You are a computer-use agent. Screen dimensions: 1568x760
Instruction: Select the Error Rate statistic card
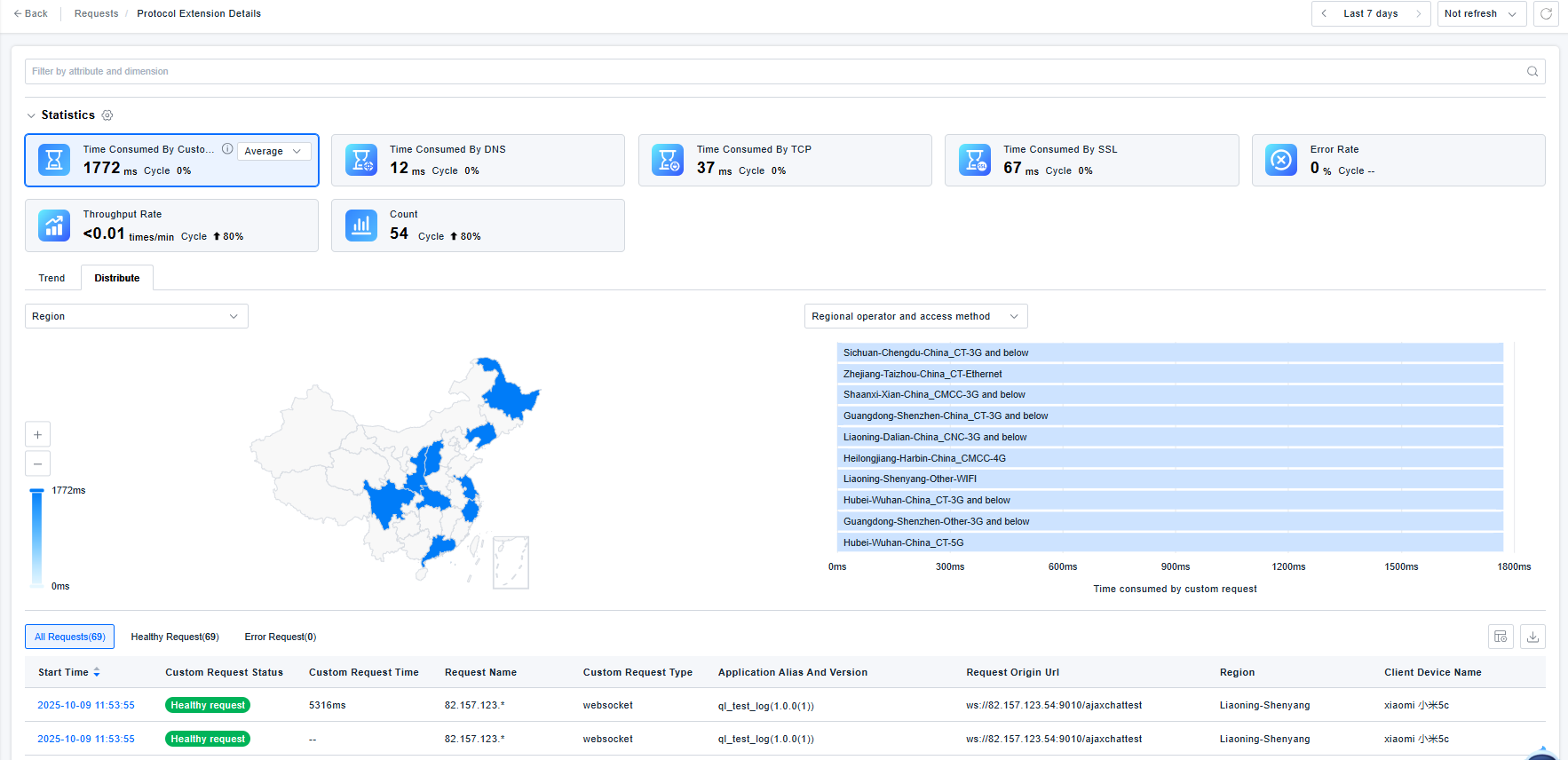point(1398,161)
